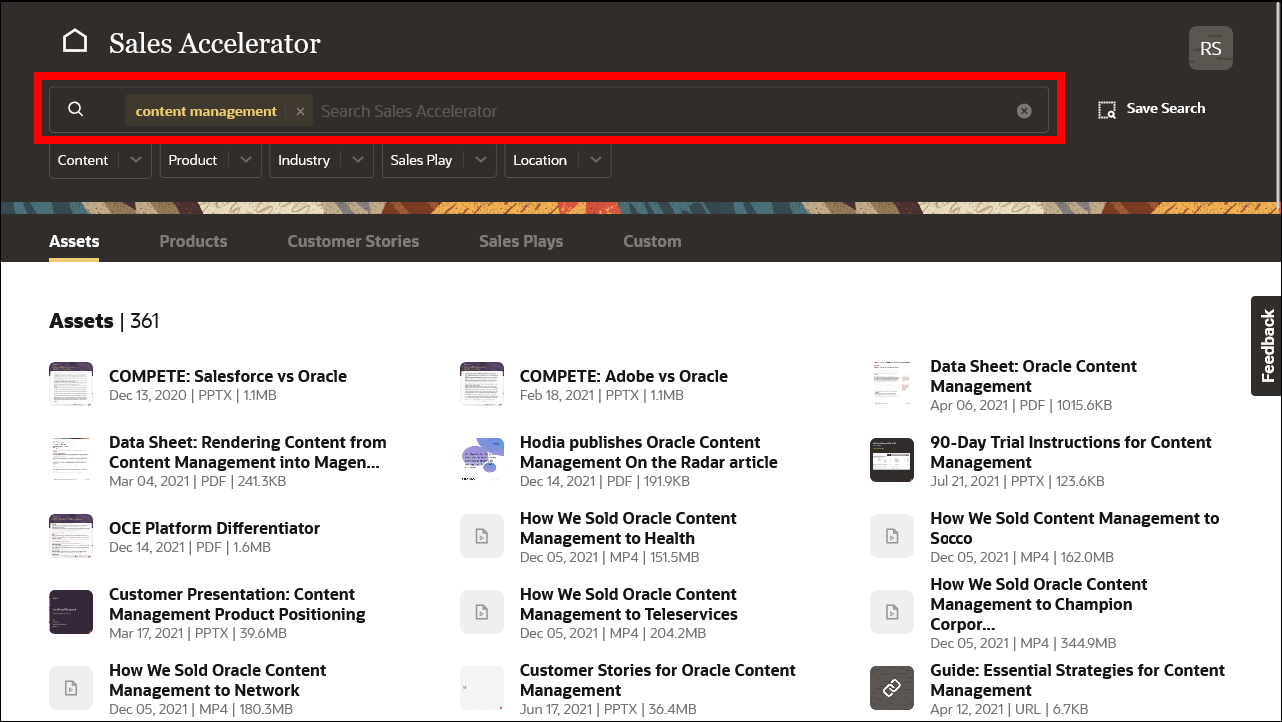Switch to the Products tab
This screenshot has height=722, width=1282.
pyautogui.click(x=193, y=241)
